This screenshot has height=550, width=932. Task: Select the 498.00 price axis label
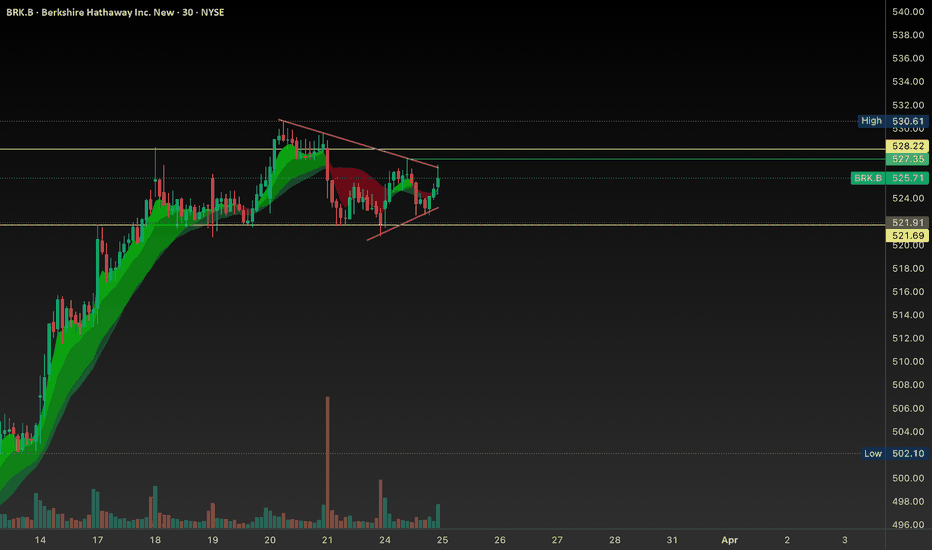(908, 501)
